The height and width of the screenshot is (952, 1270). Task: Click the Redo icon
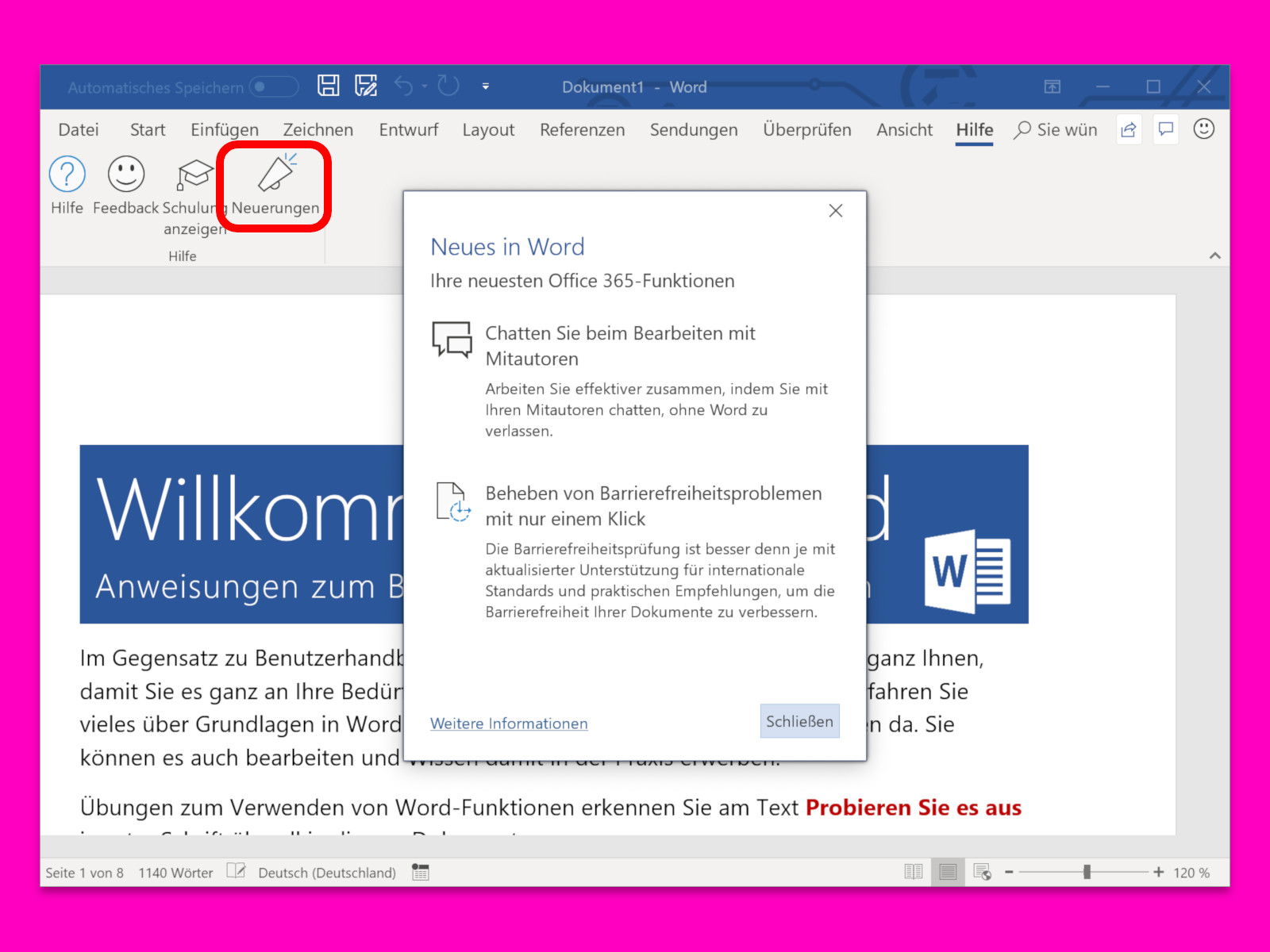click(448, 86)
